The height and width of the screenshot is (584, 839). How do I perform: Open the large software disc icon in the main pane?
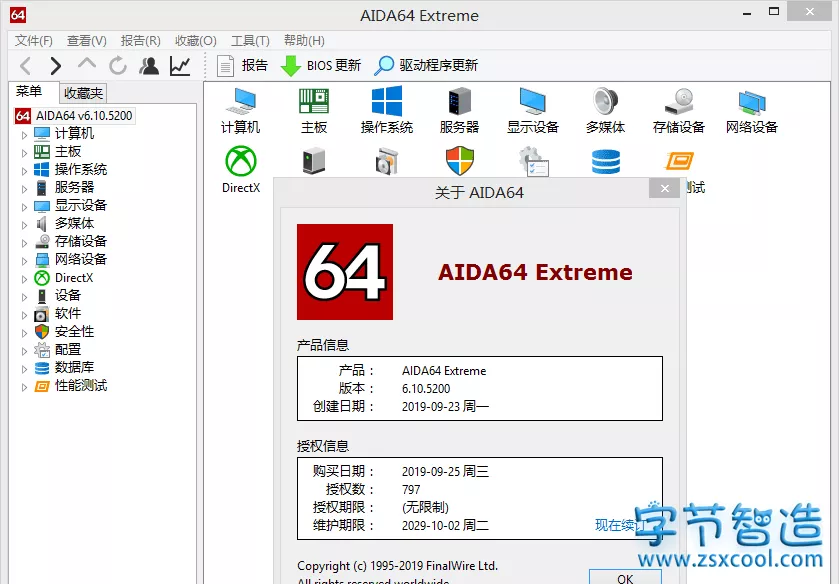(x=386, y=161)
